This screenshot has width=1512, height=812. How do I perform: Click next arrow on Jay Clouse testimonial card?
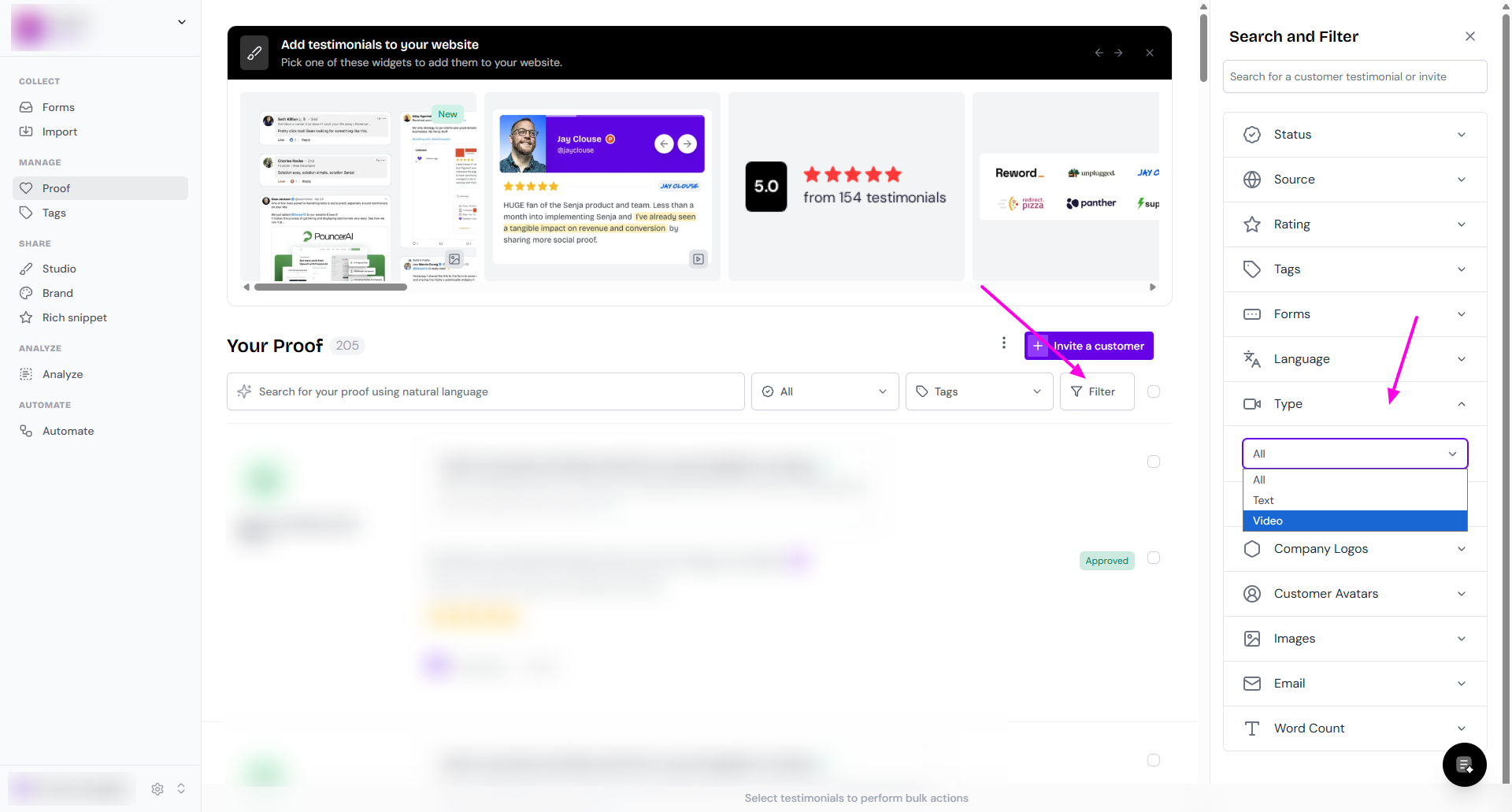tap(687, 143)
